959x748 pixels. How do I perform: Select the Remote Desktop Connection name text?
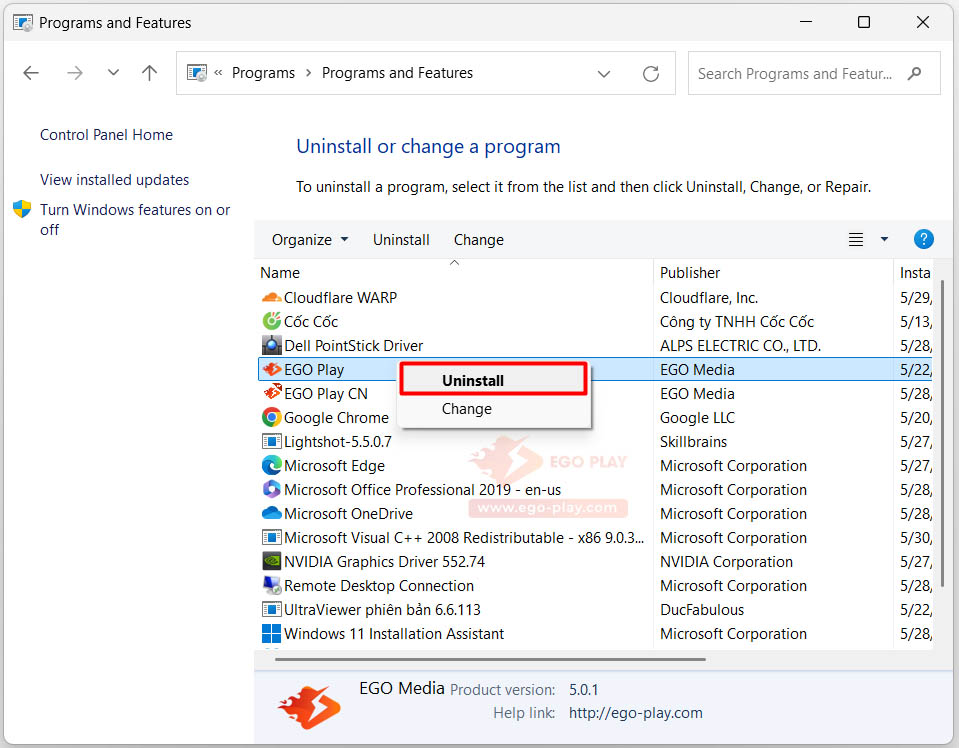coord(379,586)
